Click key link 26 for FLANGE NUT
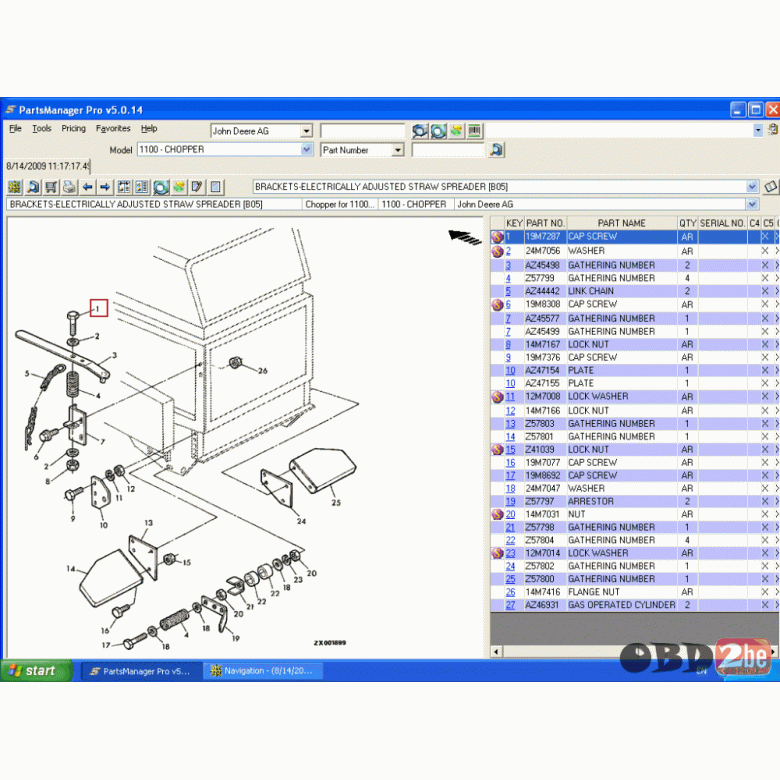 [x=510, y=592]
